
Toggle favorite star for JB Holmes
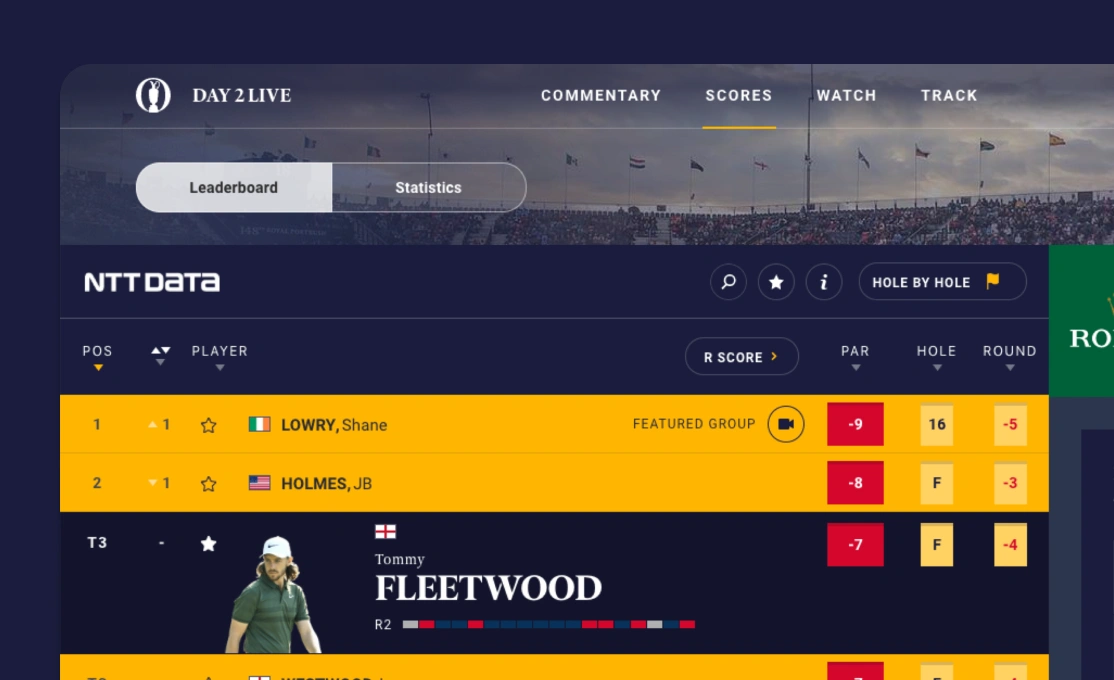(x=208, y=484)
